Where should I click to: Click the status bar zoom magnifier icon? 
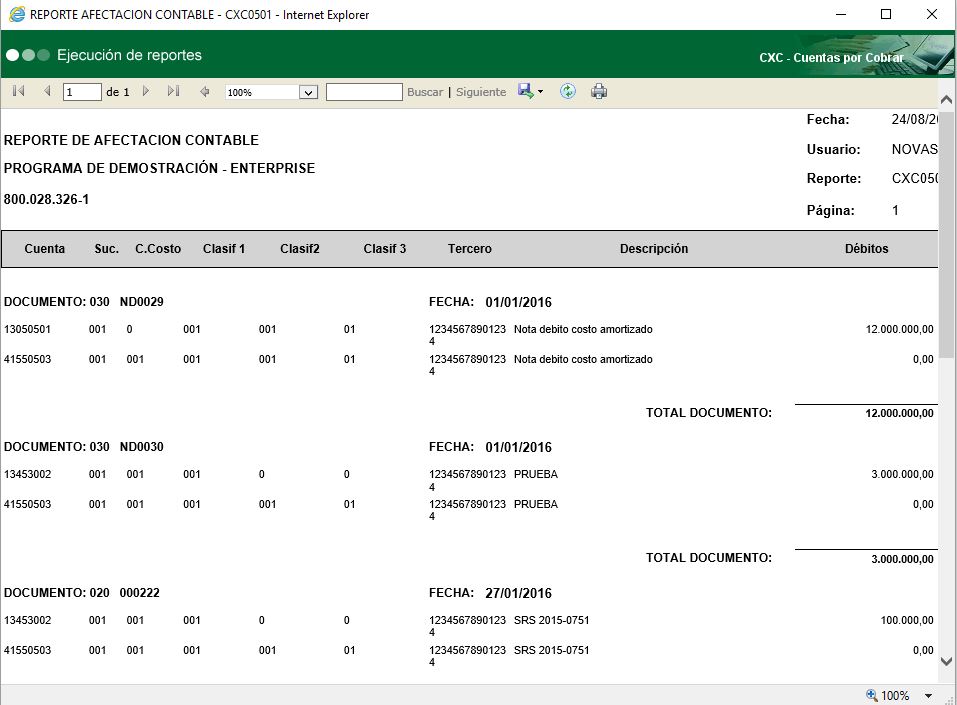pos(872,695)
